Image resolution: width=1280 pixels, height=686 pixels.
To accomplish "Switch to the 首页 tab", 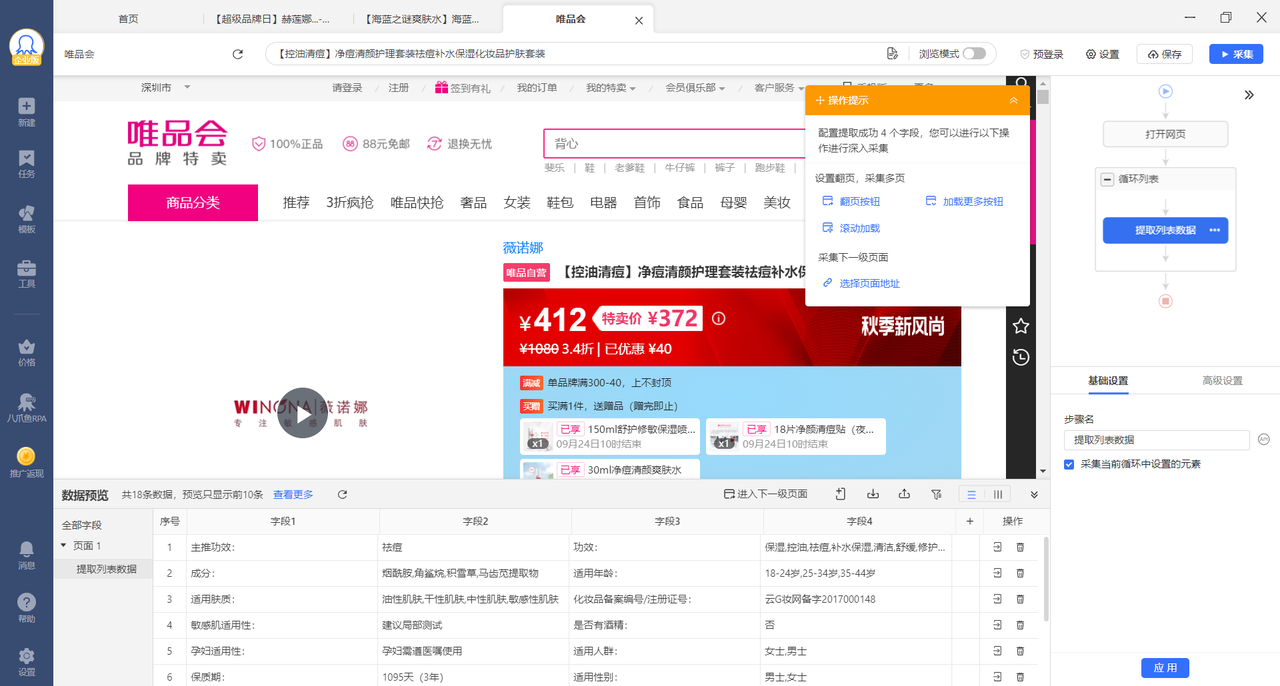I will (128, 19).
